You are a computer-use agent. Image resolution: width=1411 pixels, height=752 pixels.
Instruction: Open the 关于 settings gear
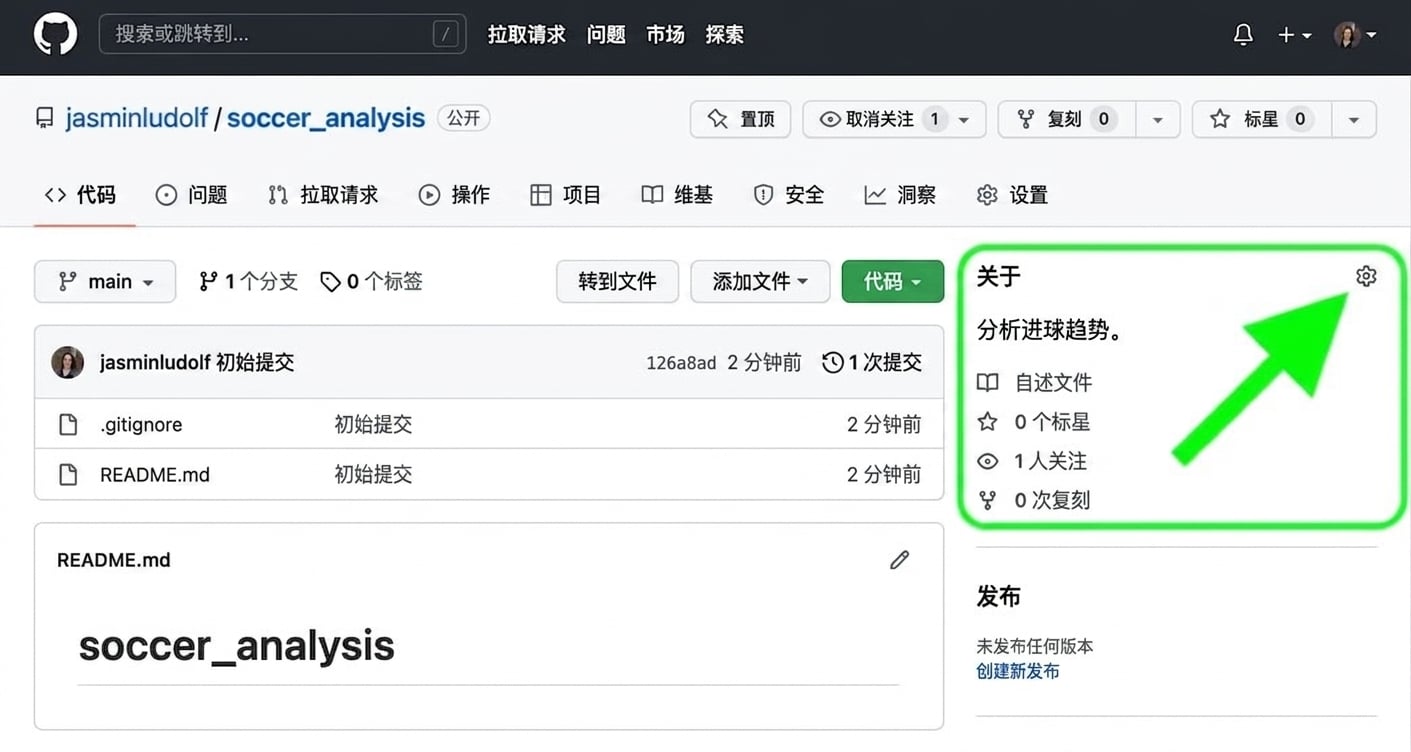pyautogui.click(x=1366, y=276)
